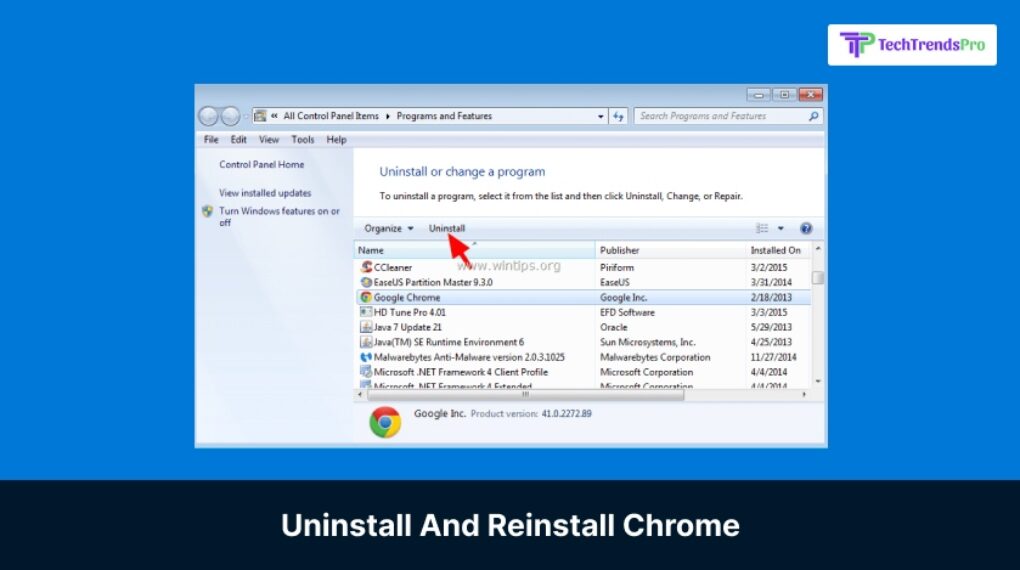
Task: Click the Google Chrome list icon
Action: [x=366, y=297]
